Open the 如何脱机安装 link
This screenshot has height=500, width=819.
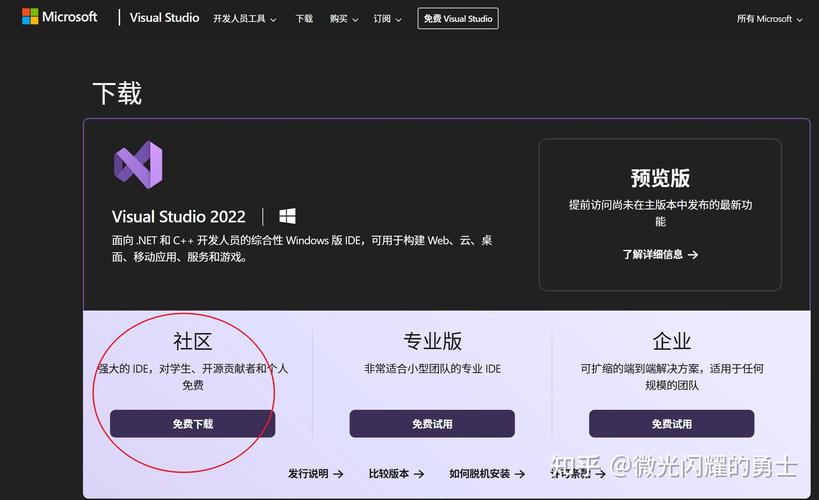(487, 474)
